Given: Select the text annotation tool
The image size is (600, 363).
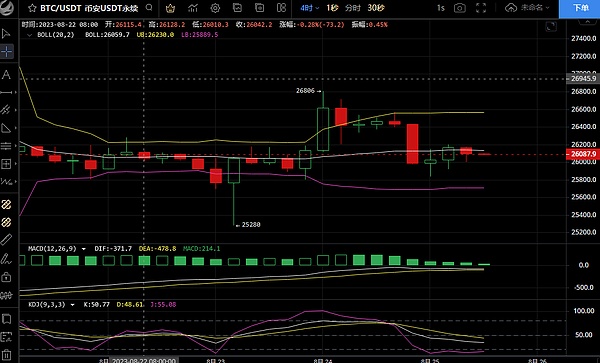Looking at the screenshot, I should [x=7, y=75].
